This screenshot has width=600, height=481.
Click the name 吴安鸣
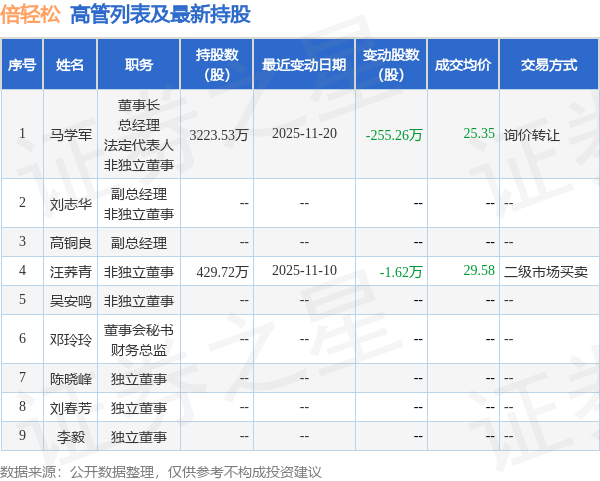[x=71, y=301]
